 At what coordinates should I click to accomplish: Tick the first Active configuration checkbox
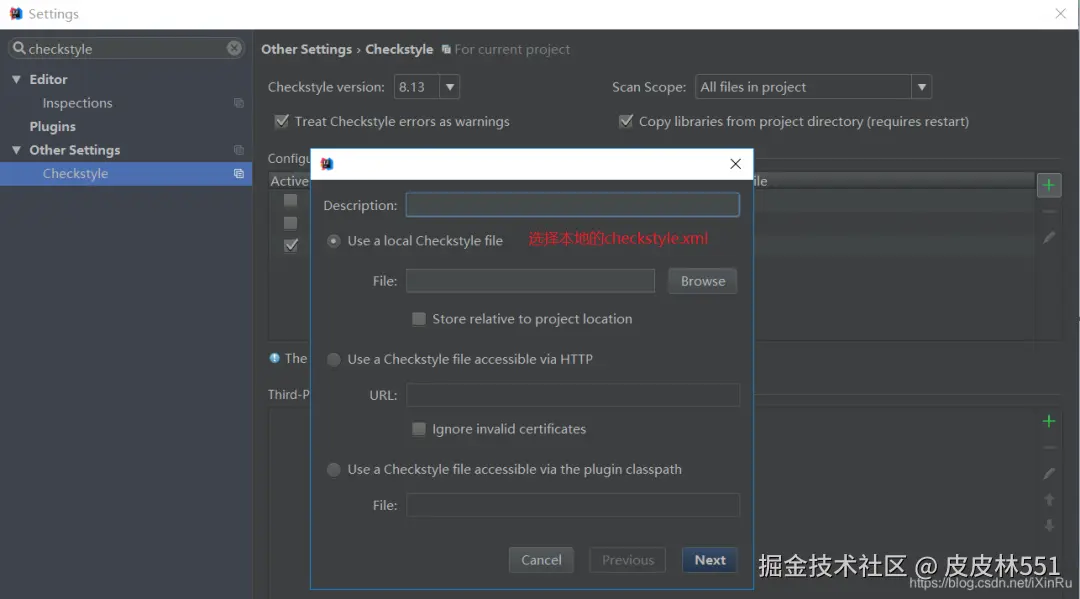coord(291,200)
